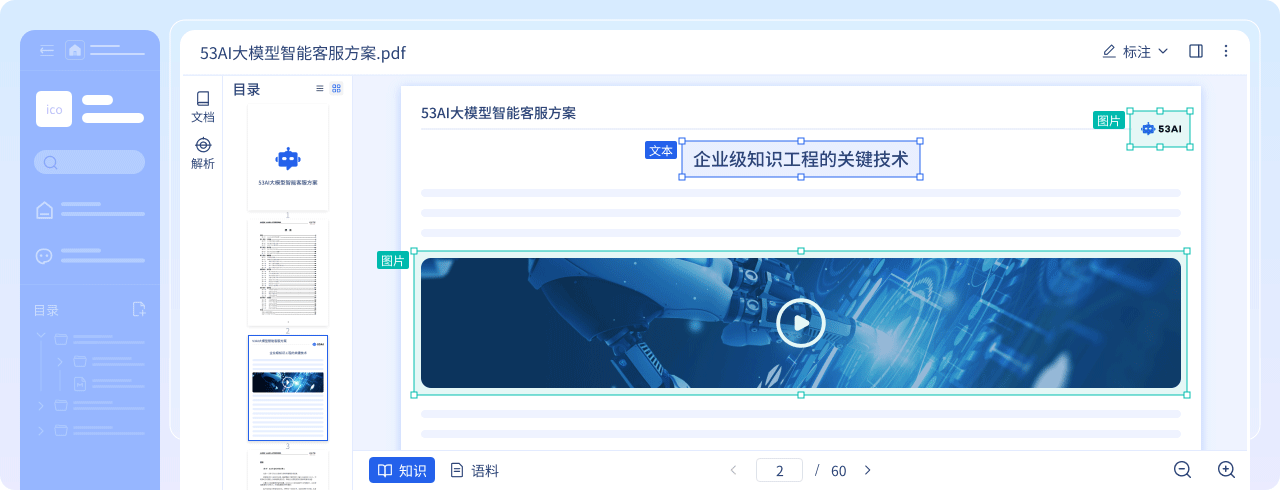Image resolution: width=1280 pixels, height=490 pixels.
Task: Switch to the 解析 parse view
Action: pos(203,154)
